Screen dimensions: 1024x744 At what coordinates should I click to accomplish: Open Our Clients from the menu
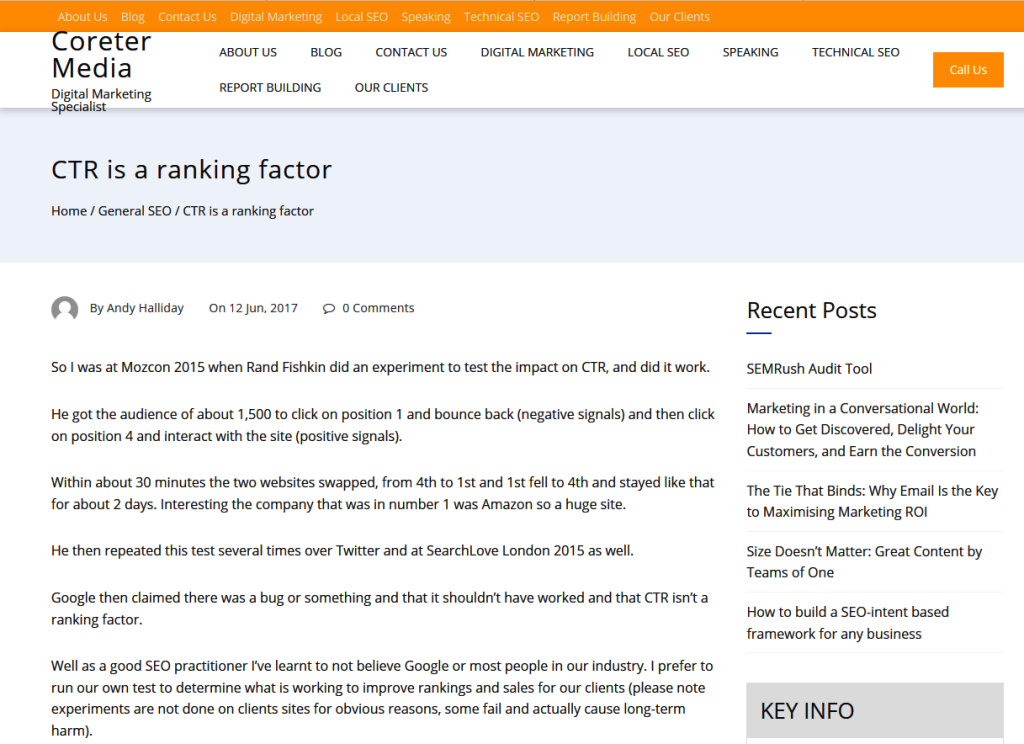(x=391, y=87)
